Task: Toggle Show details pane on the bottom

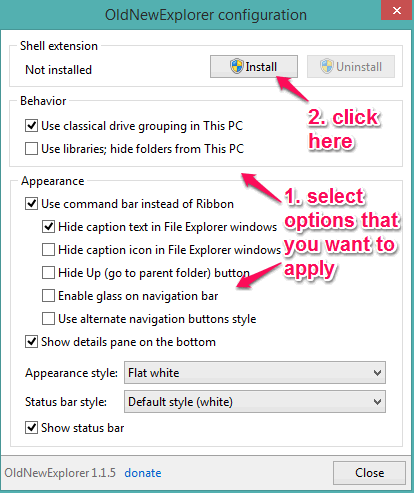Action: 31,342
